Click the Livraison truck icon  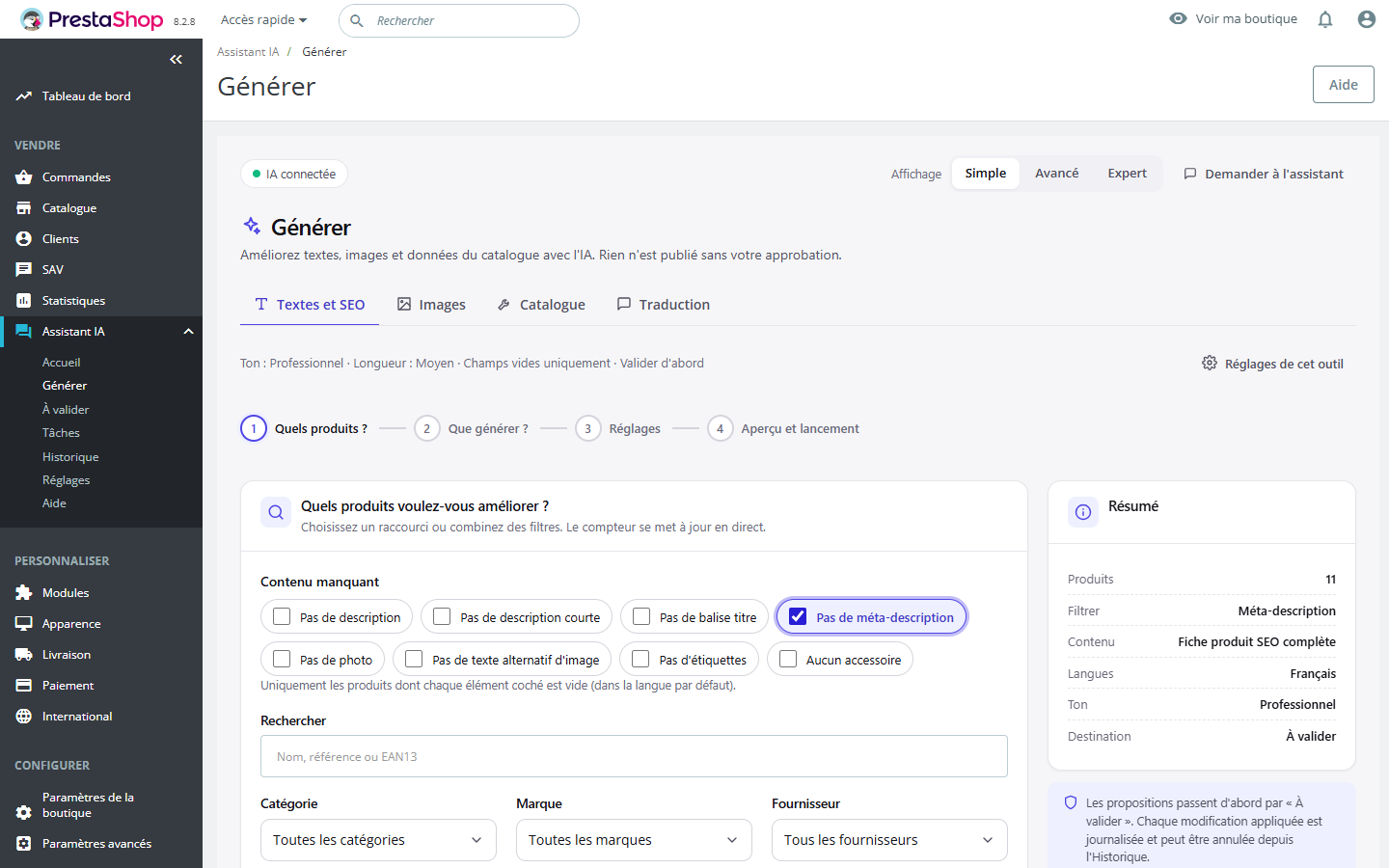coord(24,655)
